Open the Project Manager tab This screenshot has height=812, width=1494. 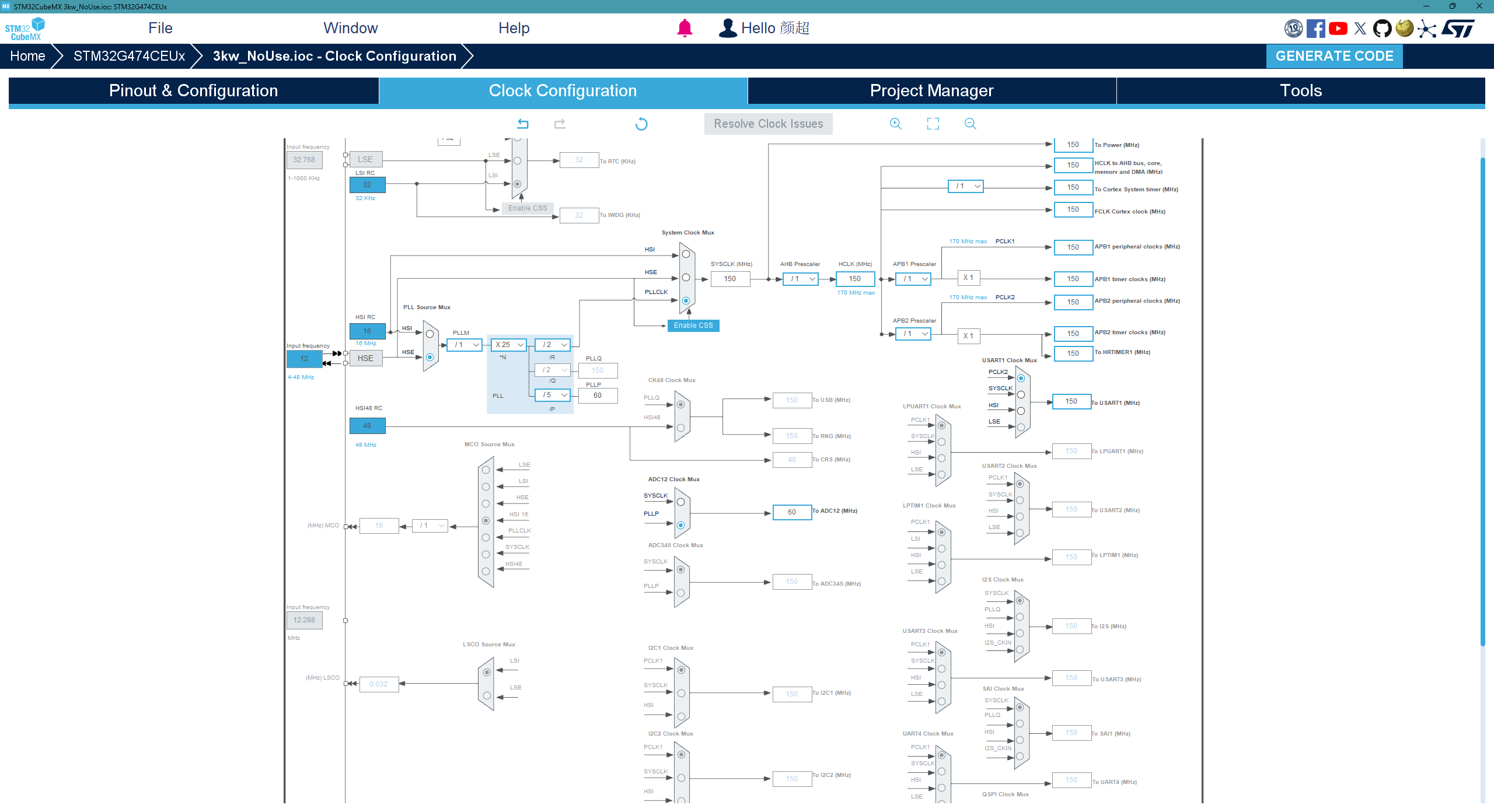(931, 91)
